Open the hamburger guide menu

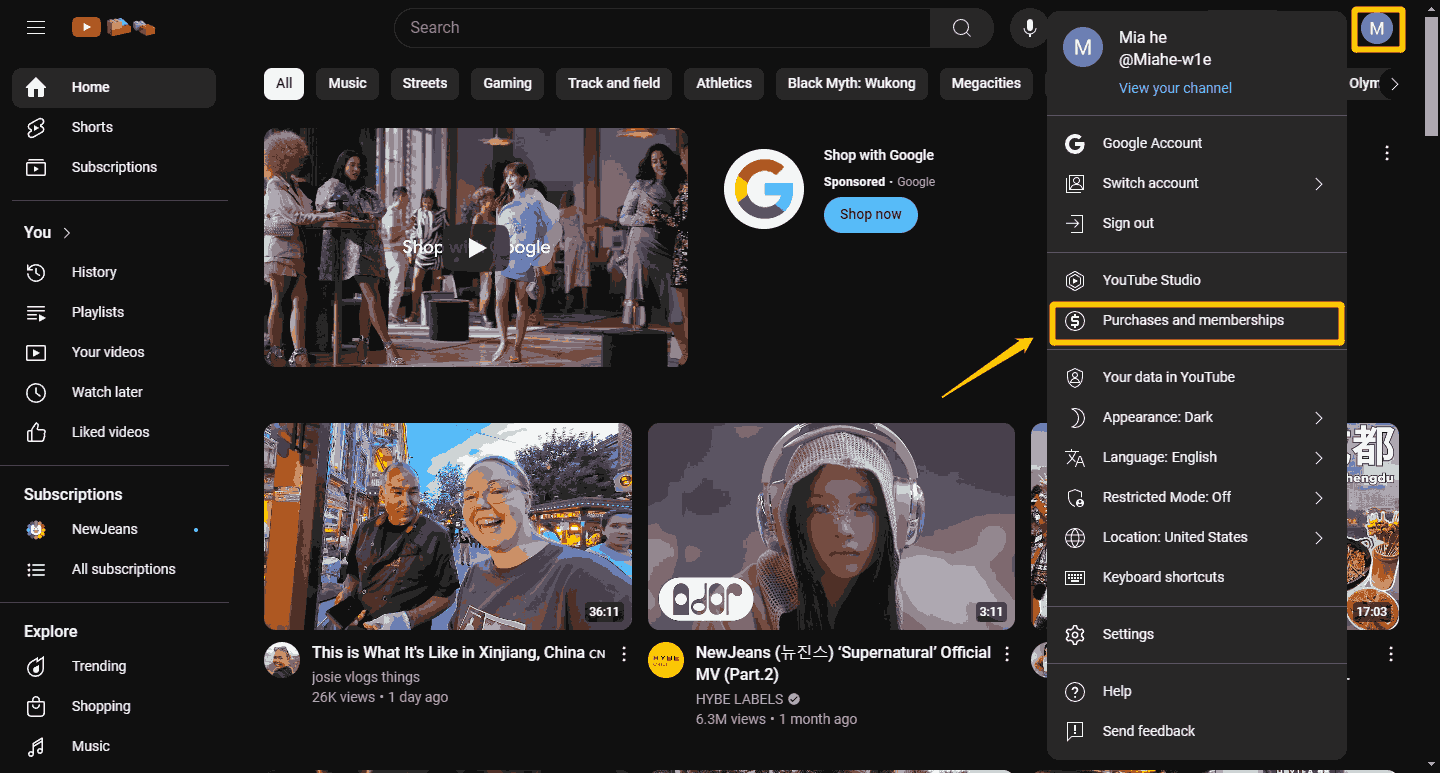[36, 28]
